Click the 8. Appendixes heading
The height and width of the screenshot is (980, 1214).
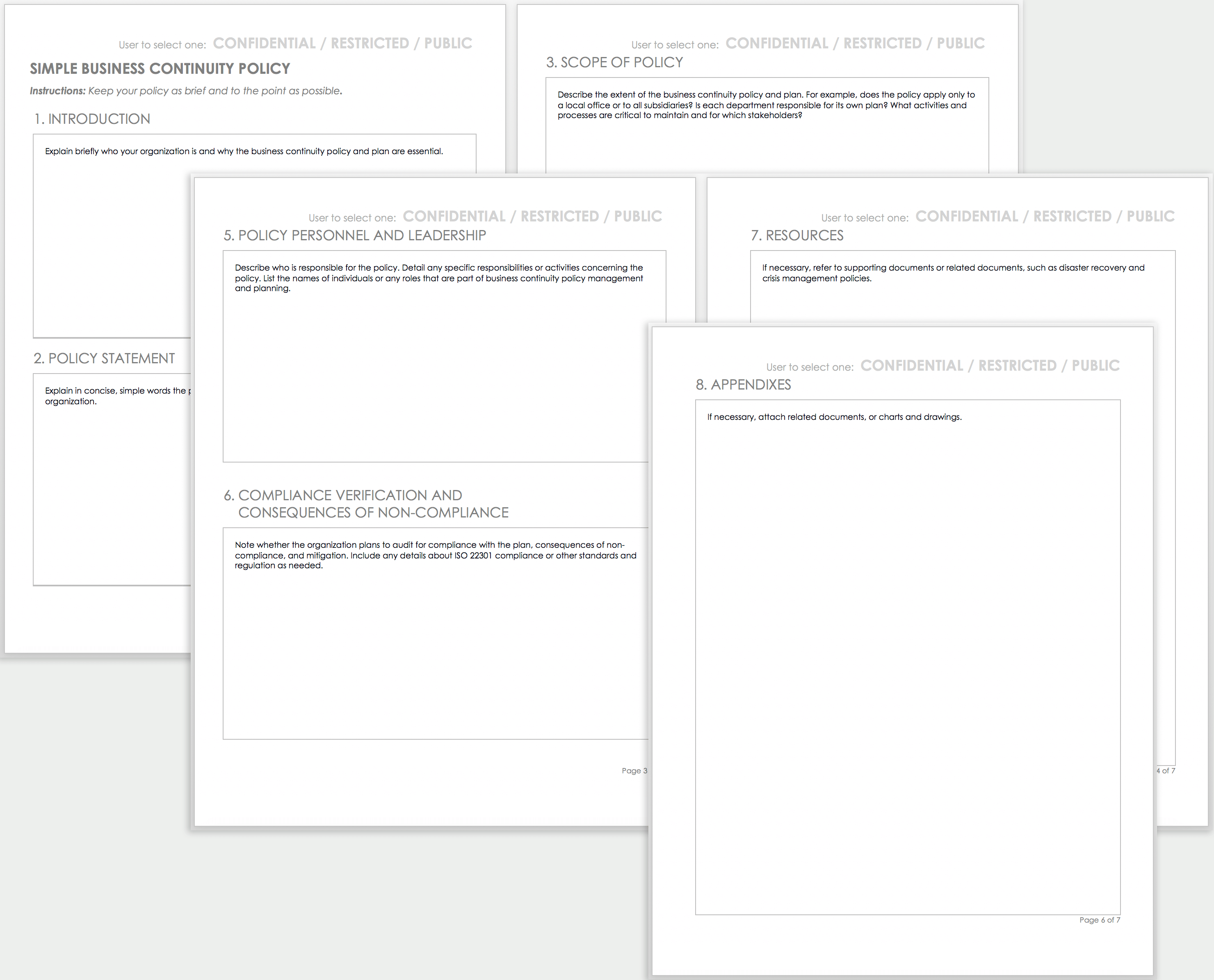743,385
